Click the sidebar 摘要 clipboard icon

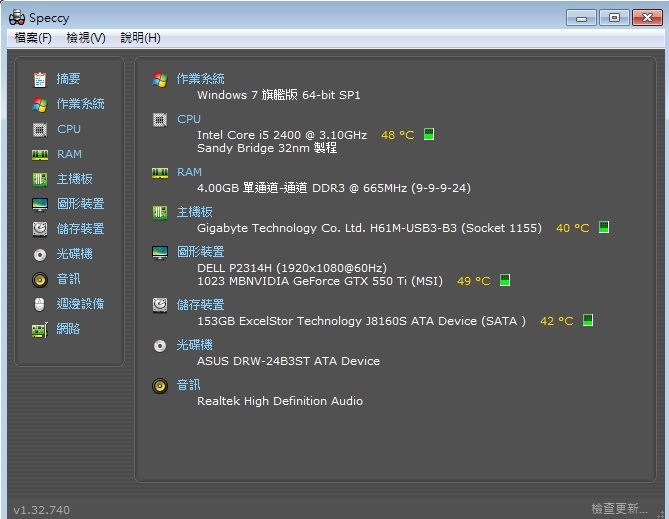tap(40, 79)
